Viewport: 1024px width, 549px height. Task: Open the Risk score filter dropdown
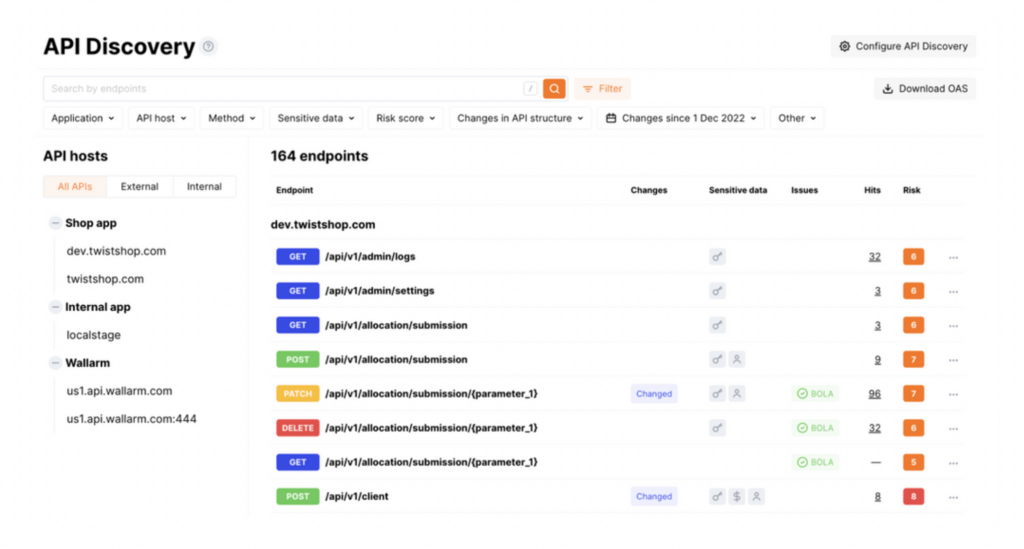pos(405,118)
